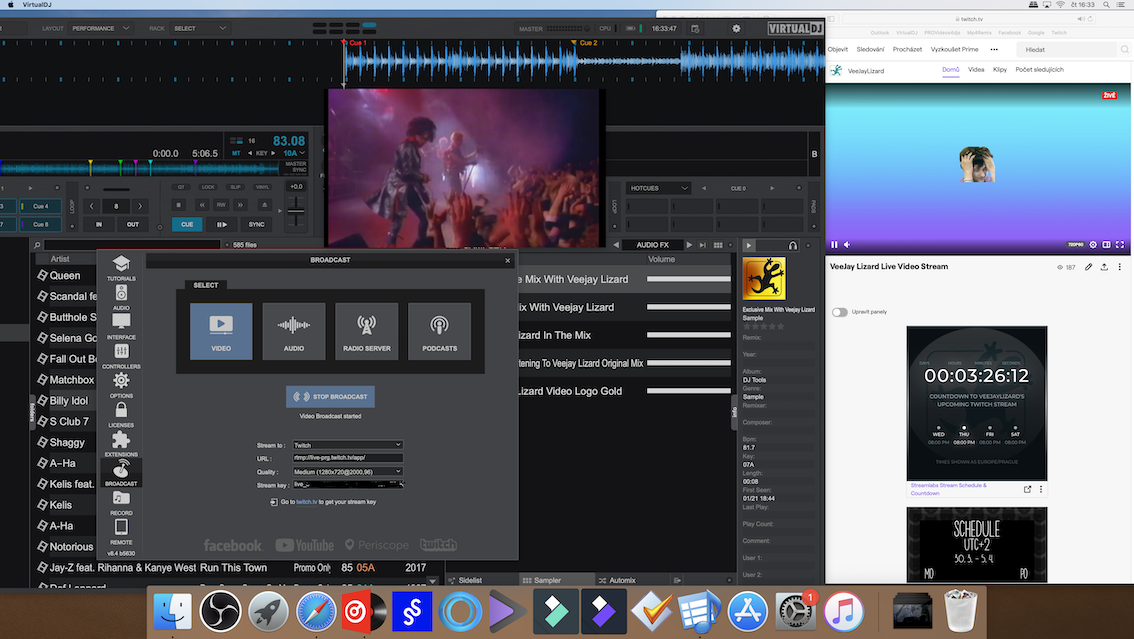Screen dimensions: 1134x639
Task: Share the Twitch stream
Action: [x=1104, y=267]
